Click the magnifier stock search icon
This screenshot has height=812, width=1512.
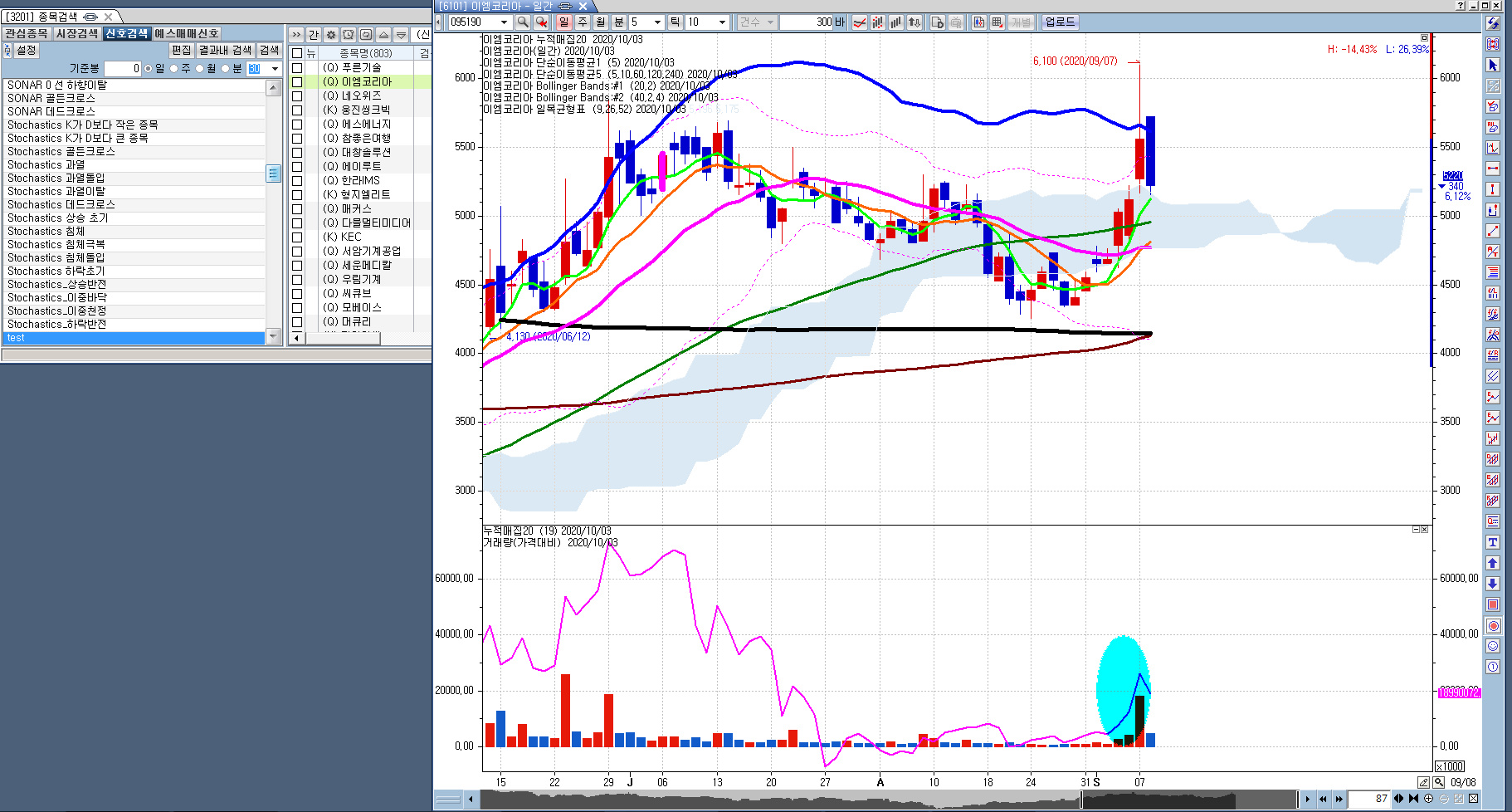point(523,22)
